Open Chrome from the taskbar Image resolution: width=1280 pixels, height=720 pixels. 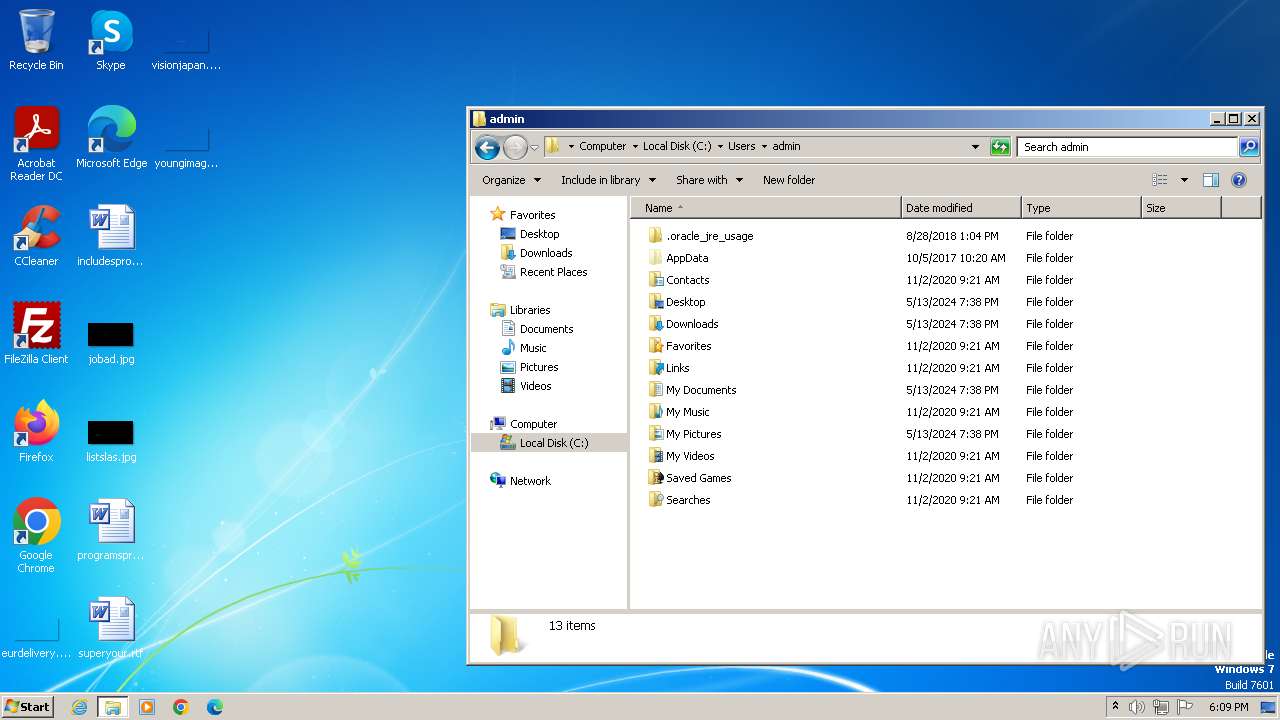coord(181,707)
